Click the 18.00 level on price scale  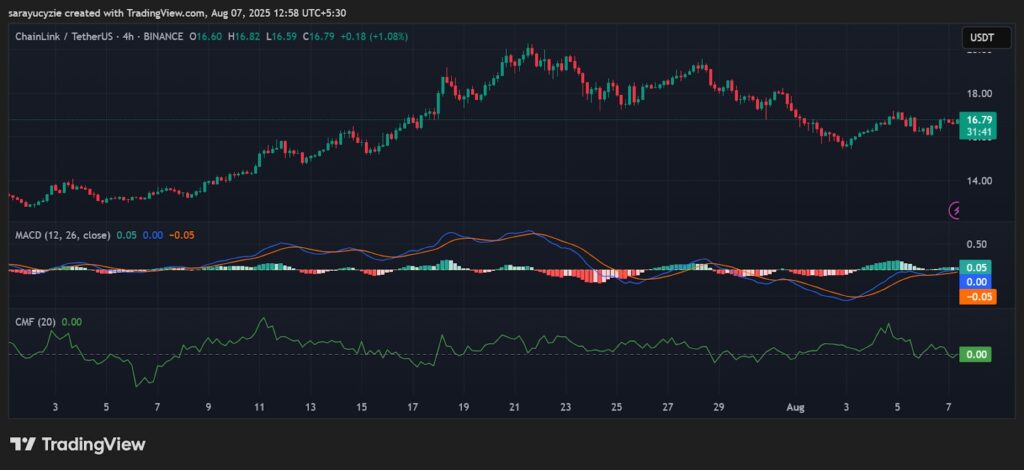click(978, 94)
